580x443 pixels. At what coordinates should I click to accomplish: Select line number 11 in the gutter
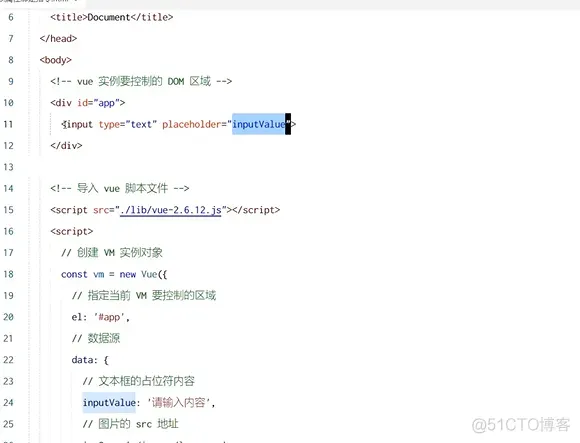click(8, 124)
